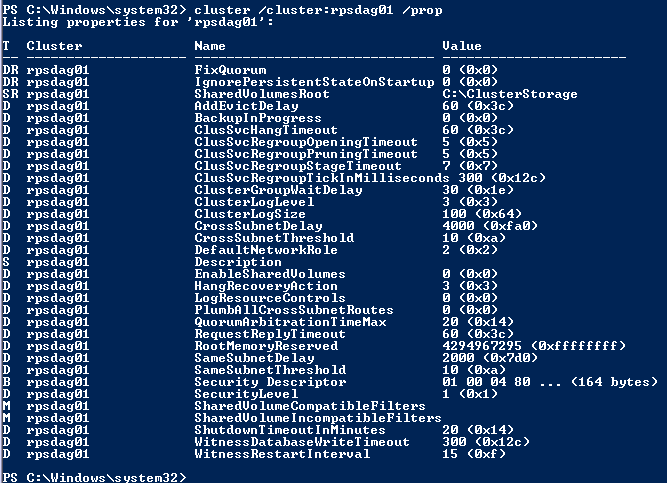
Task: Click the SharedVolumesRoot value C:\ClusterStorage
Action: tap(509, 95)
